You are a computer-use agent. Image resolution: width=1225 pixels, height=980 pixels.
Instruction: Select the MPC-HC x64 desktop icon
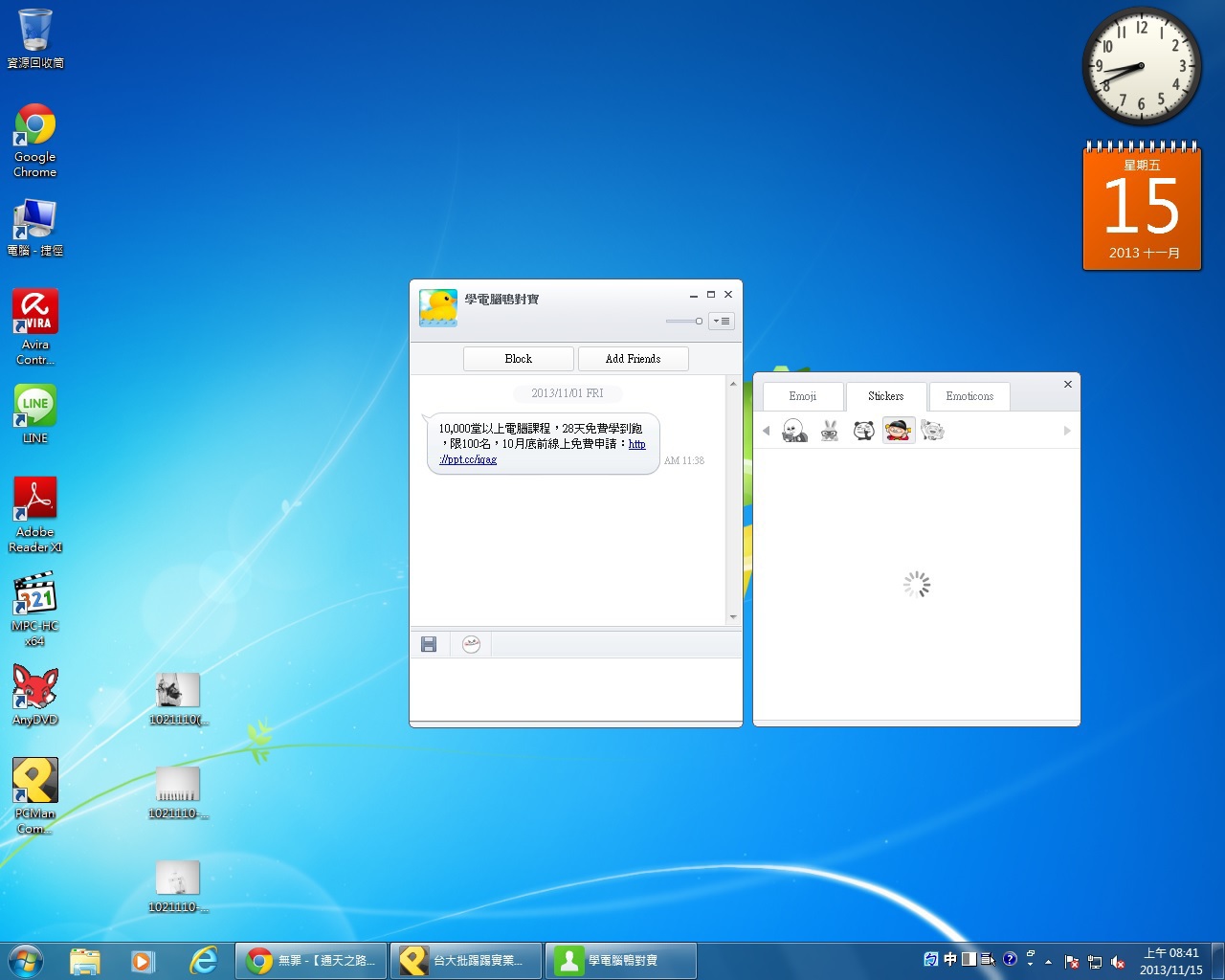pyautogui.click(x=35, y=609)
